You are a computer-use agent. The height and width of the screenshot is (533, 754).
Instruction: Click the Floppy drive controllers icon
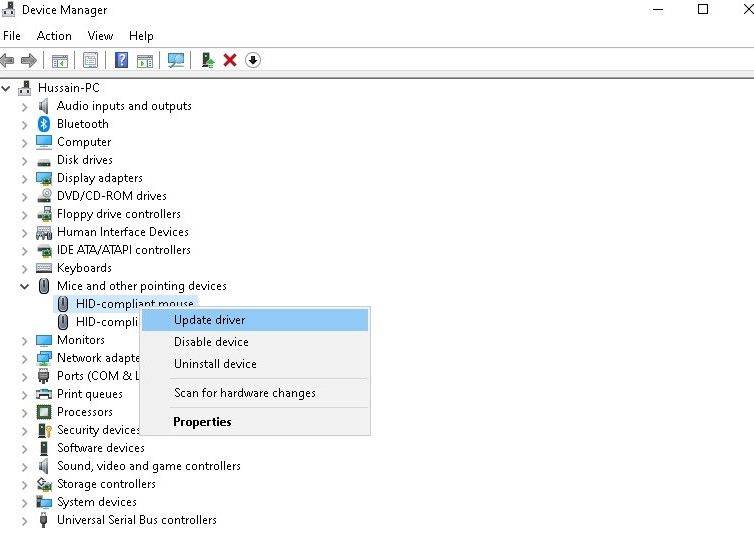pos(44,214)
